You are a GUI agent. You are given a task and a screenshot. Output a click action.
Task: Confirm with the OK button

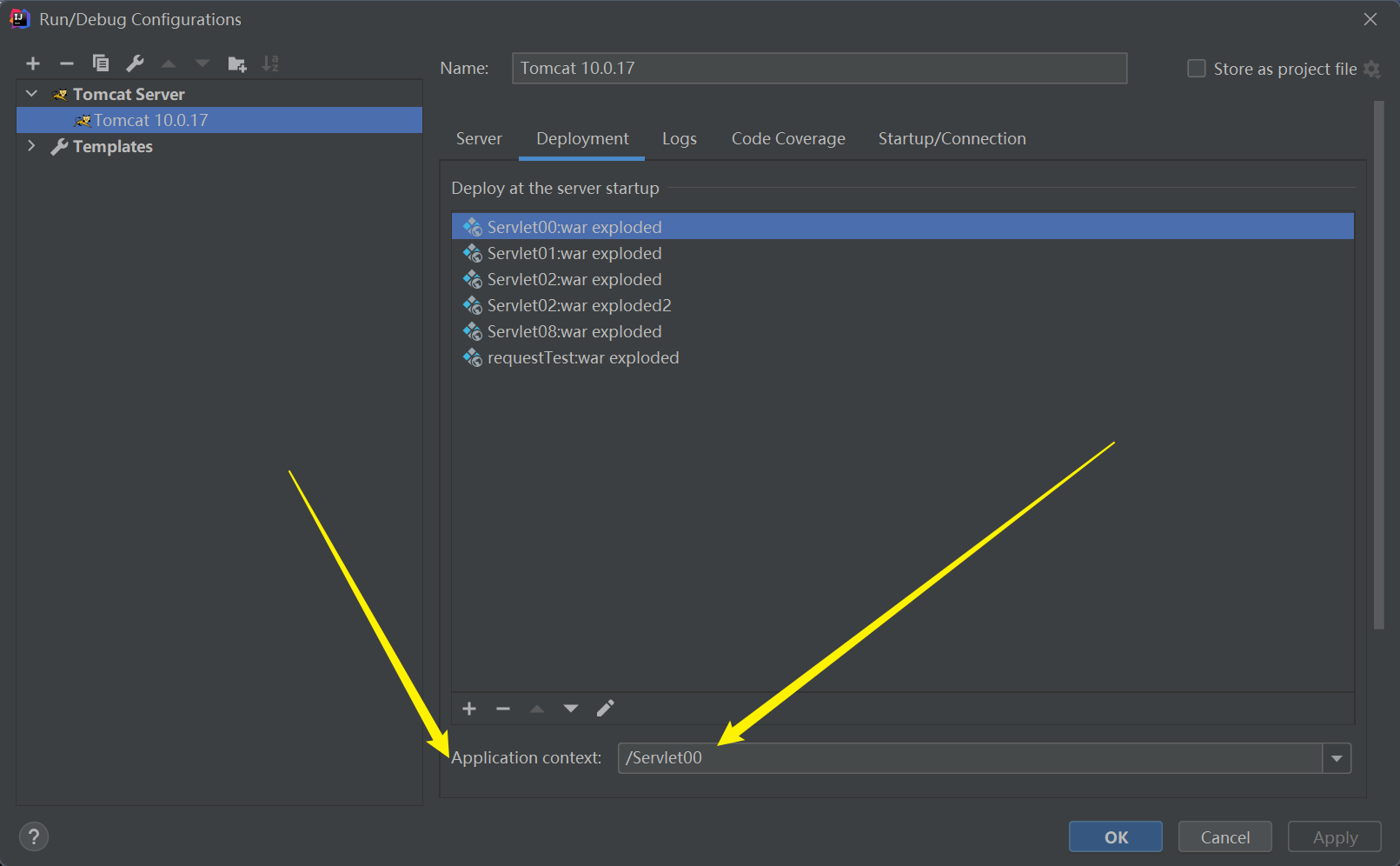[x=1116, y=836]
